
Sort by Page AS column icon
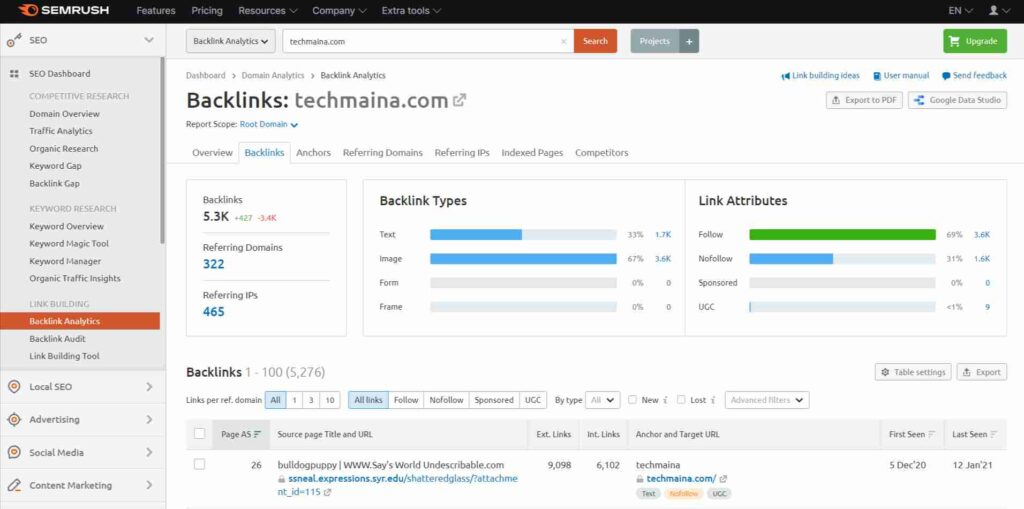(x=257, y=434)
